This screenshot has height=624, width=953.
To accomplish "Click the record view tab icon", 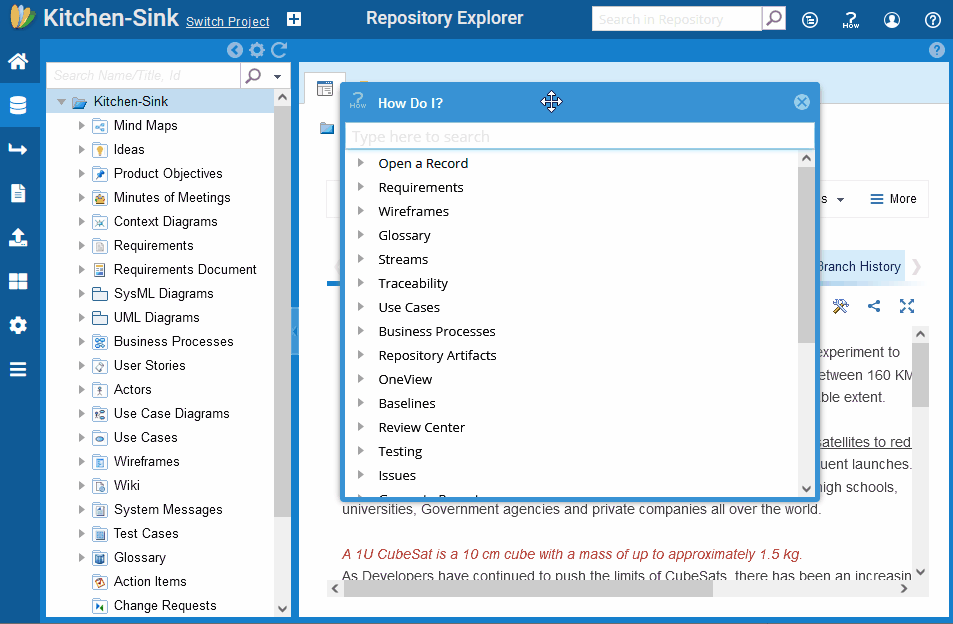I will 325,89.
